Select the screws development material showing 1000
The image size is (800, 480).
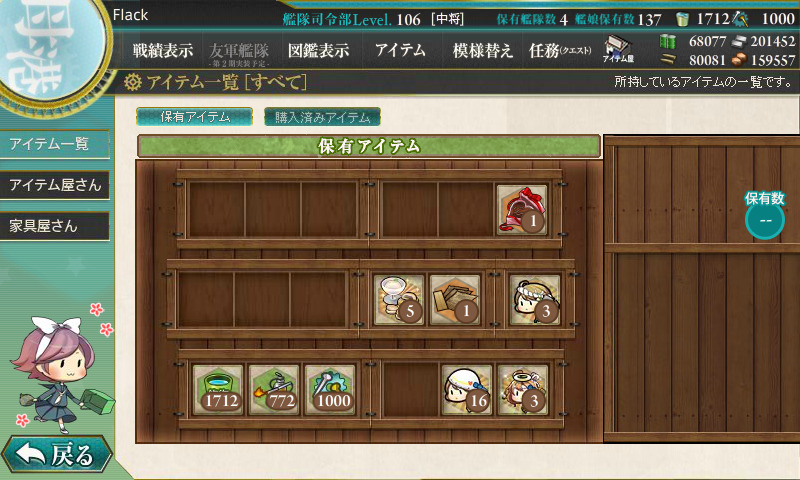coord(330,390)
